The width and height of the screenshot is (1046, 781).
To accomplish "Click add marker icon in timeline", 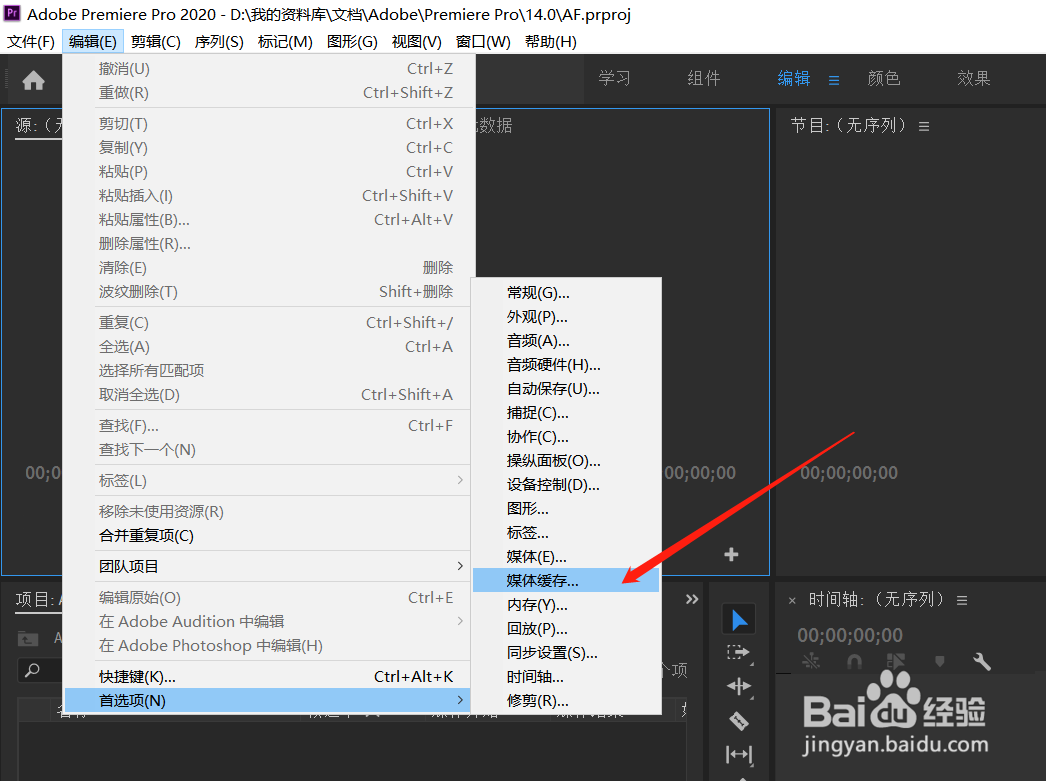I will tap(940, 661).
